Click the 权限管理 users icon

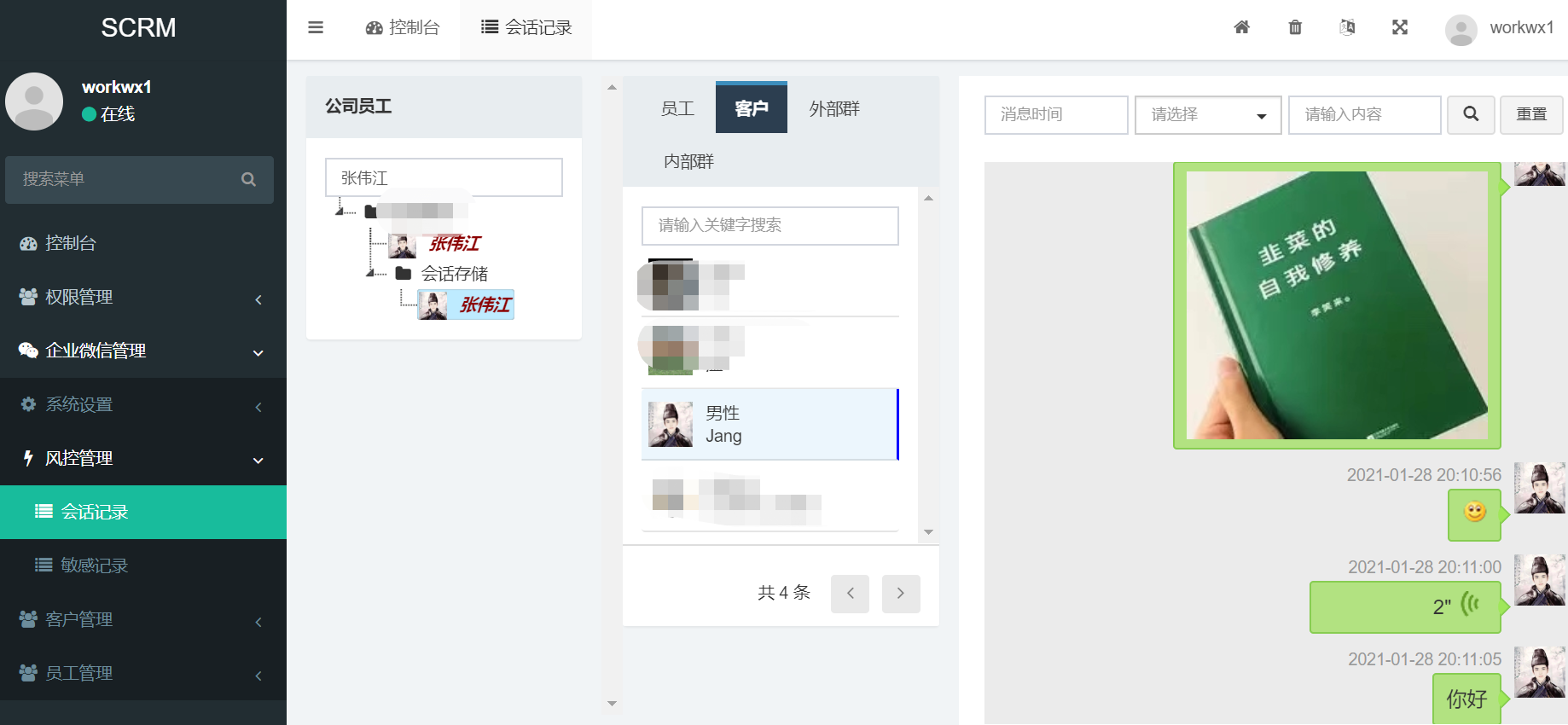(x=28, y=297)
